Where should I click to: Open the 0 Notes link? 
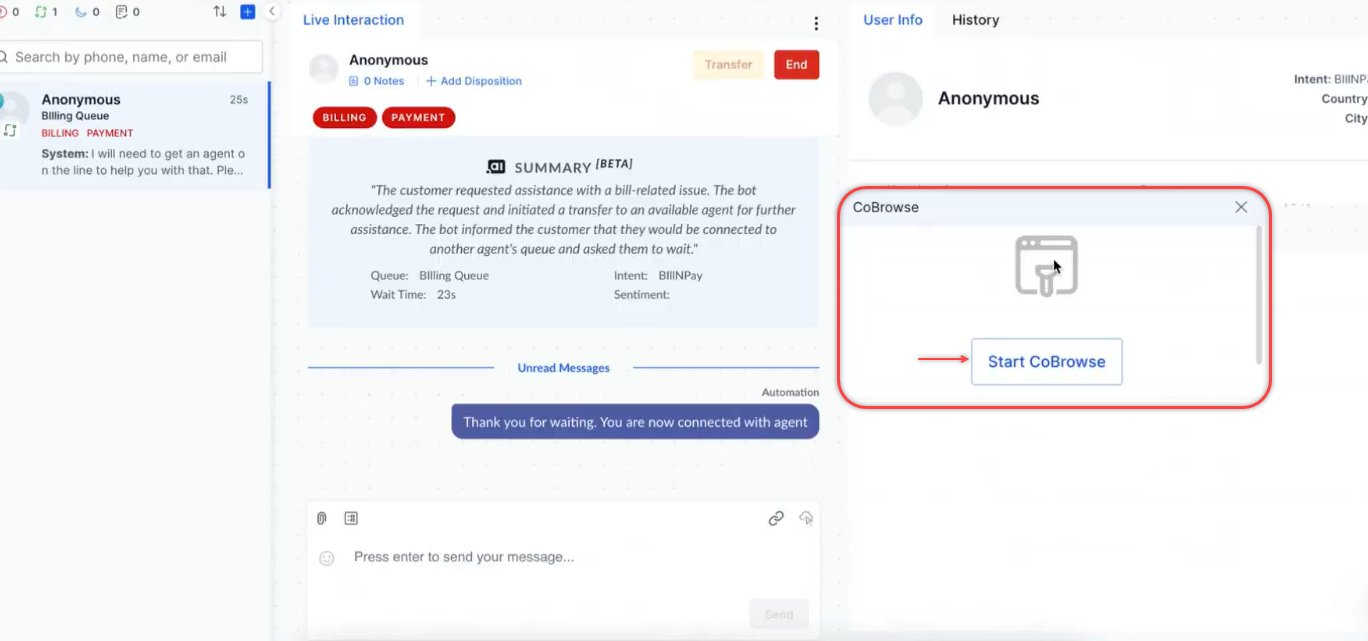[x=376, y=81]
